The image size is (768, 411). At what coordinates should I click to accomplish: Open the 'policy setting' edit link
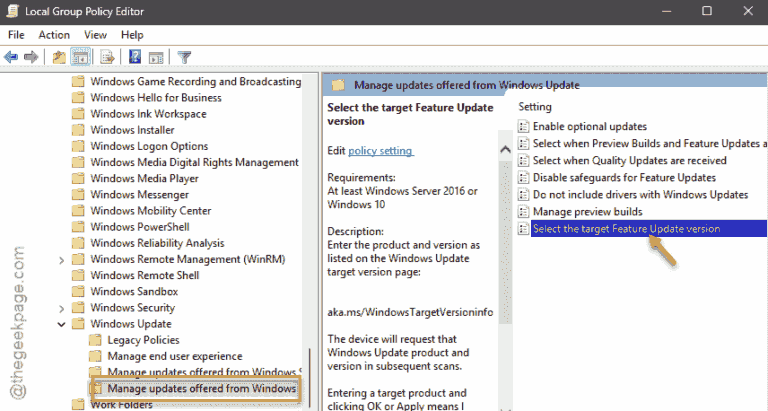(381, 151)
